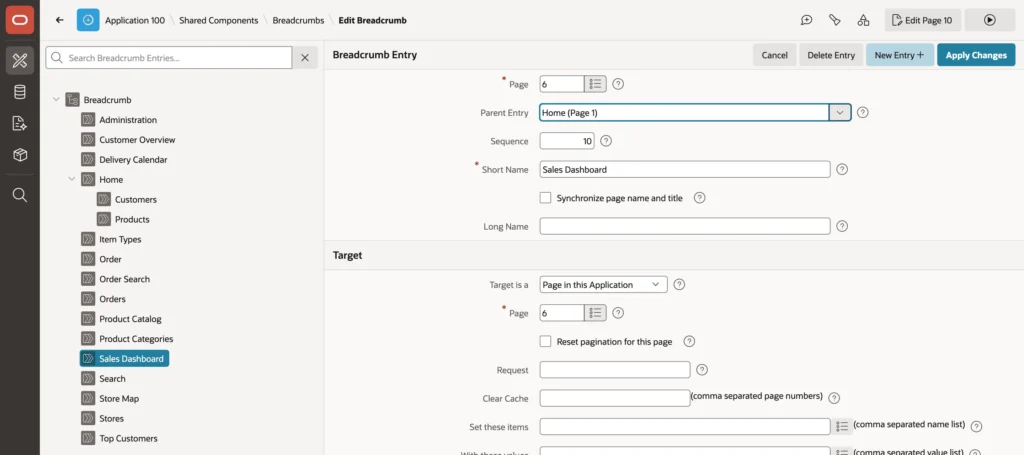Viewport: 1024px width, 455px height.
Task: Click the Short Name input field
Action: (685, 170)
